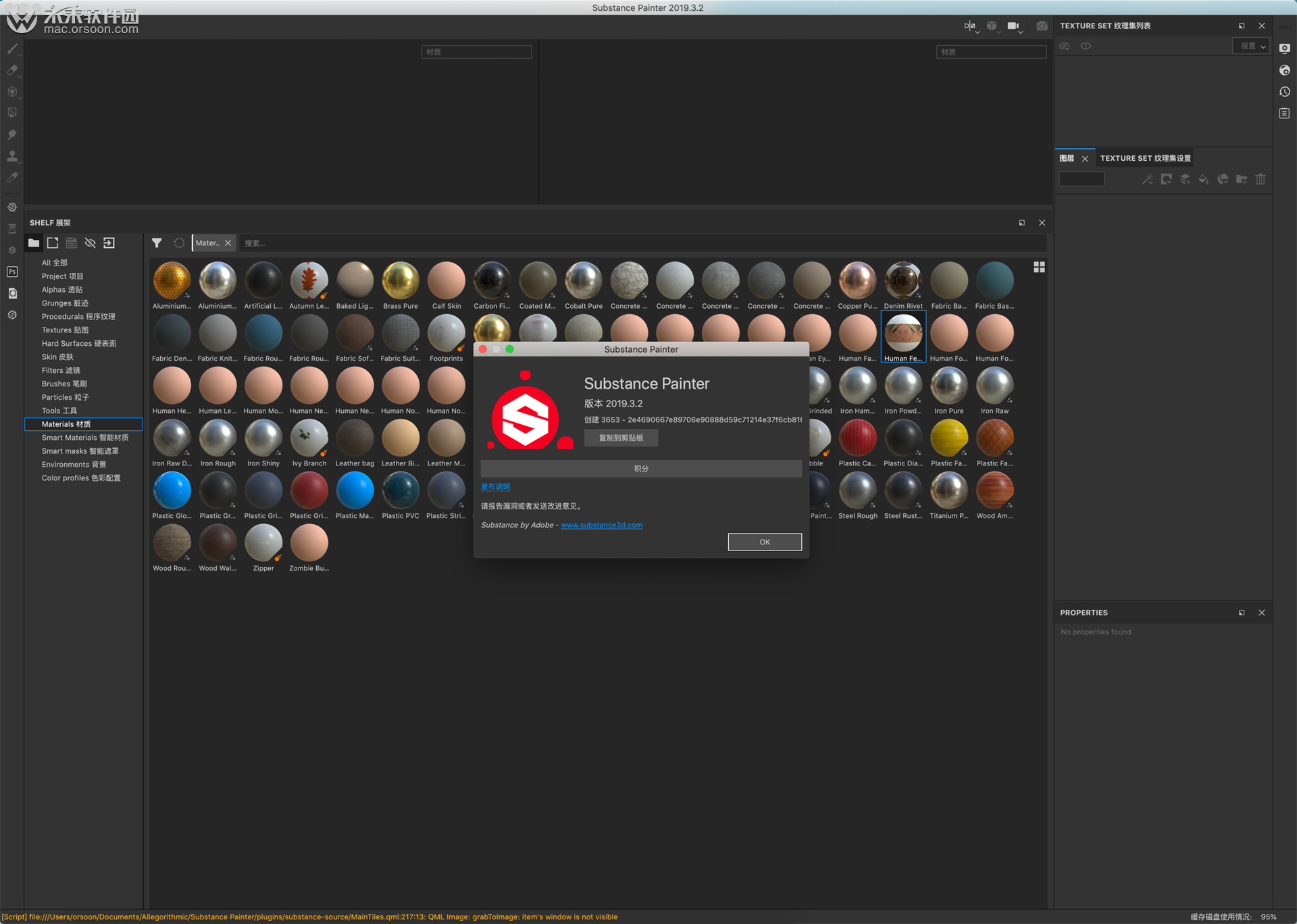Open the www.substance3d.com link

point(601,525)
